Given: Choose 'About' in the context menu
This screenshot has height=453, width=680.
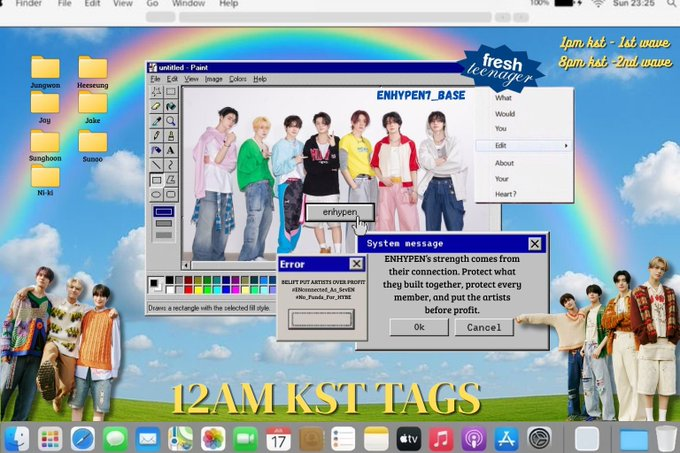Looking at the screenshot, I should (x=504, y=163).
